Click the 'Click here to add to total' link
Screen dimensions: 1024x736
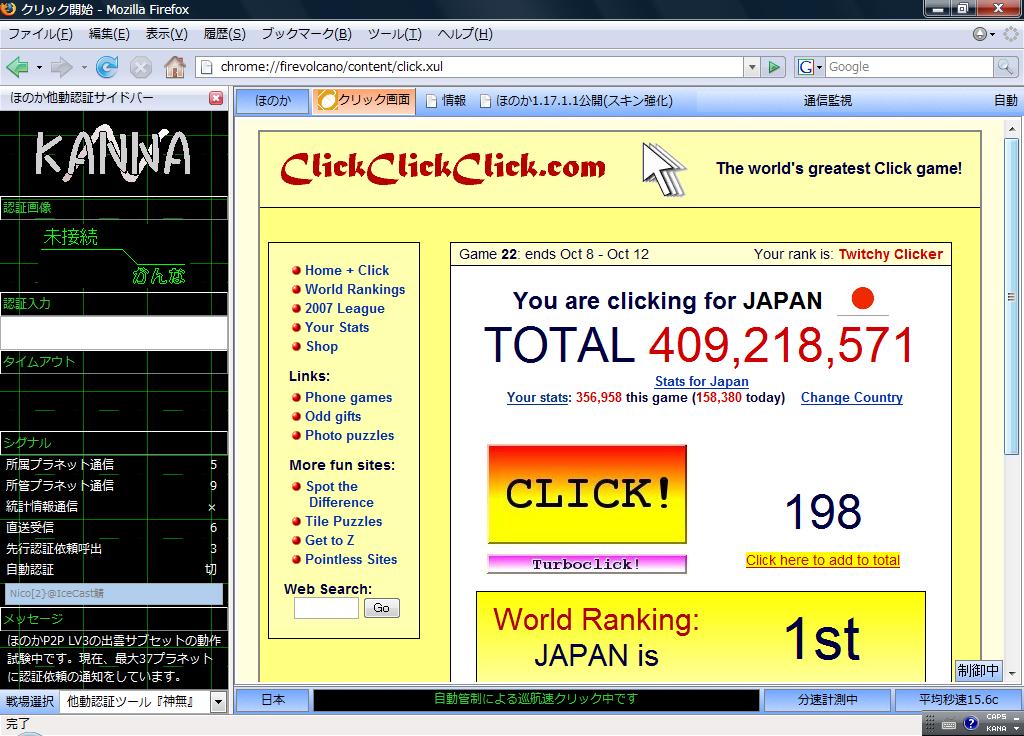[x=823, y=560]
